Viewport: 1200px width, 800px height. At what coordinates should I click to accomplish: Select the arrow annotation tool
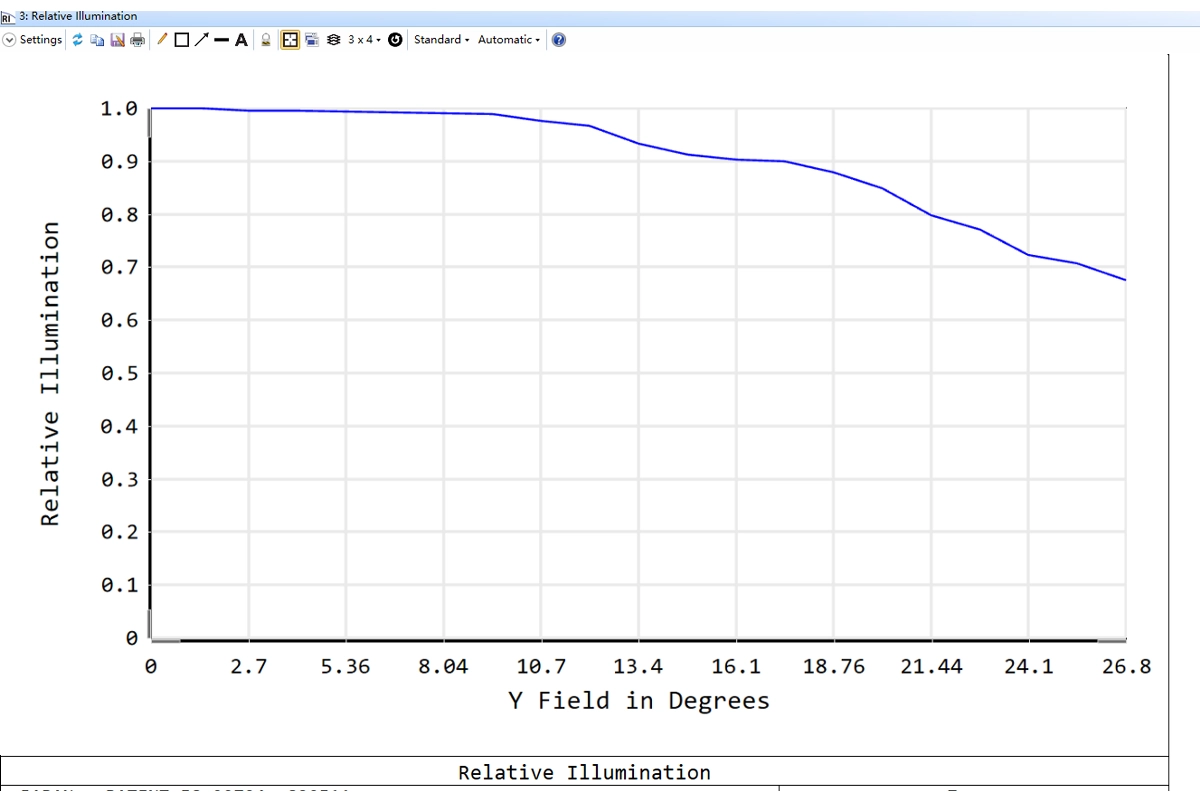(x=200, y=40)
